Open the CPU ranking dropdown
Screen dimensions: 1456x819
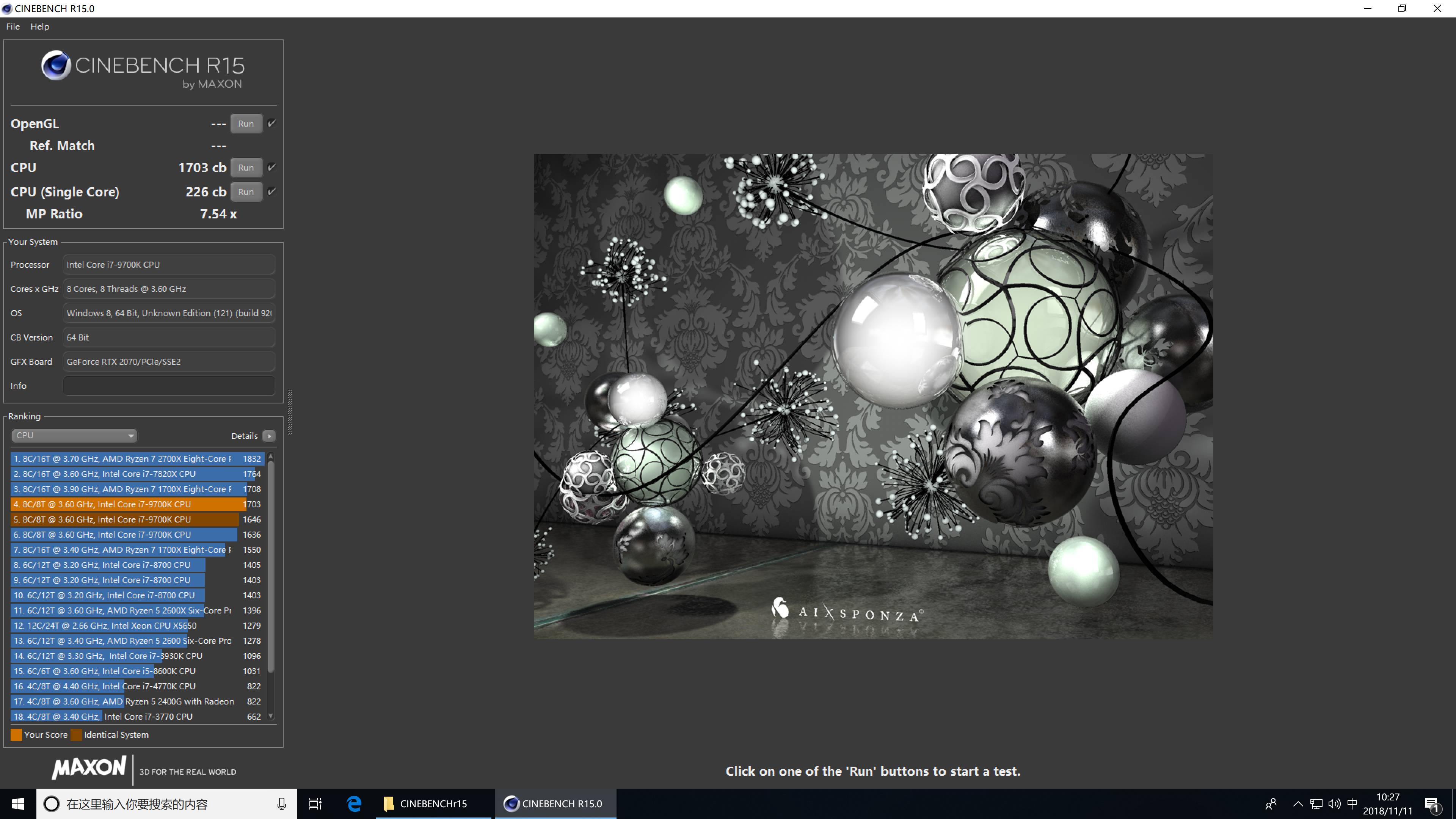pyautogui.click(x=74, y=435)
